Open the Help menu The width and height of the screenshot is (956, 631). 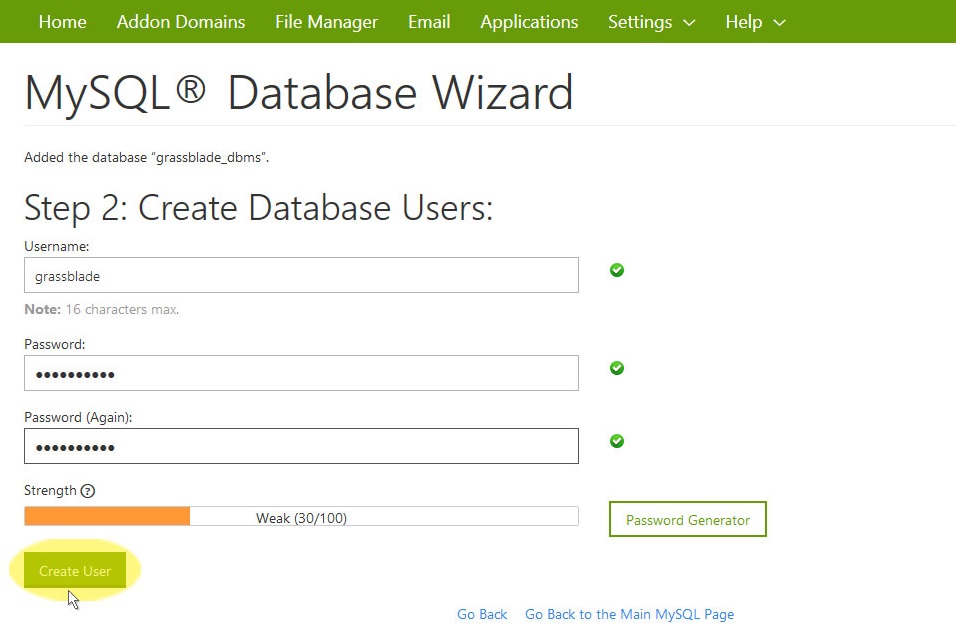click(x=755, y=22)
